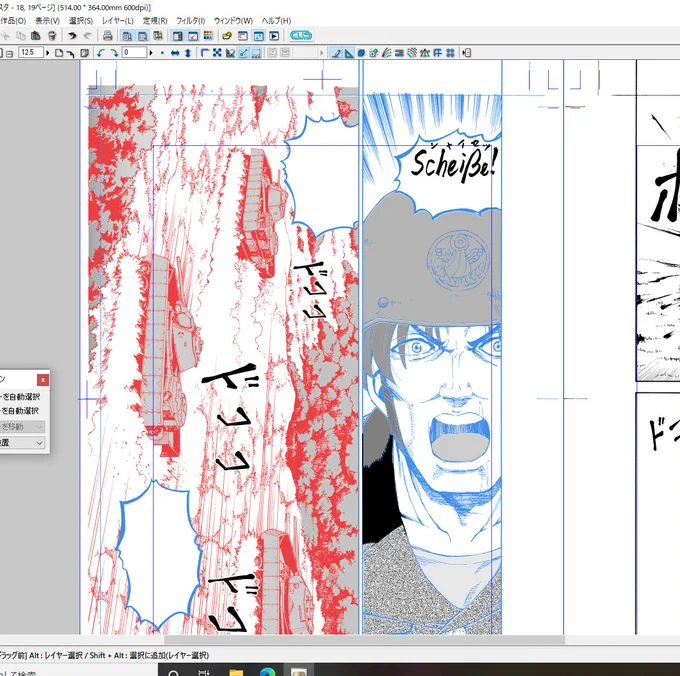Screen dimensions: 680x676
Task: Open the zoom value arrow next to 12.5
Action: pos(47,53)
